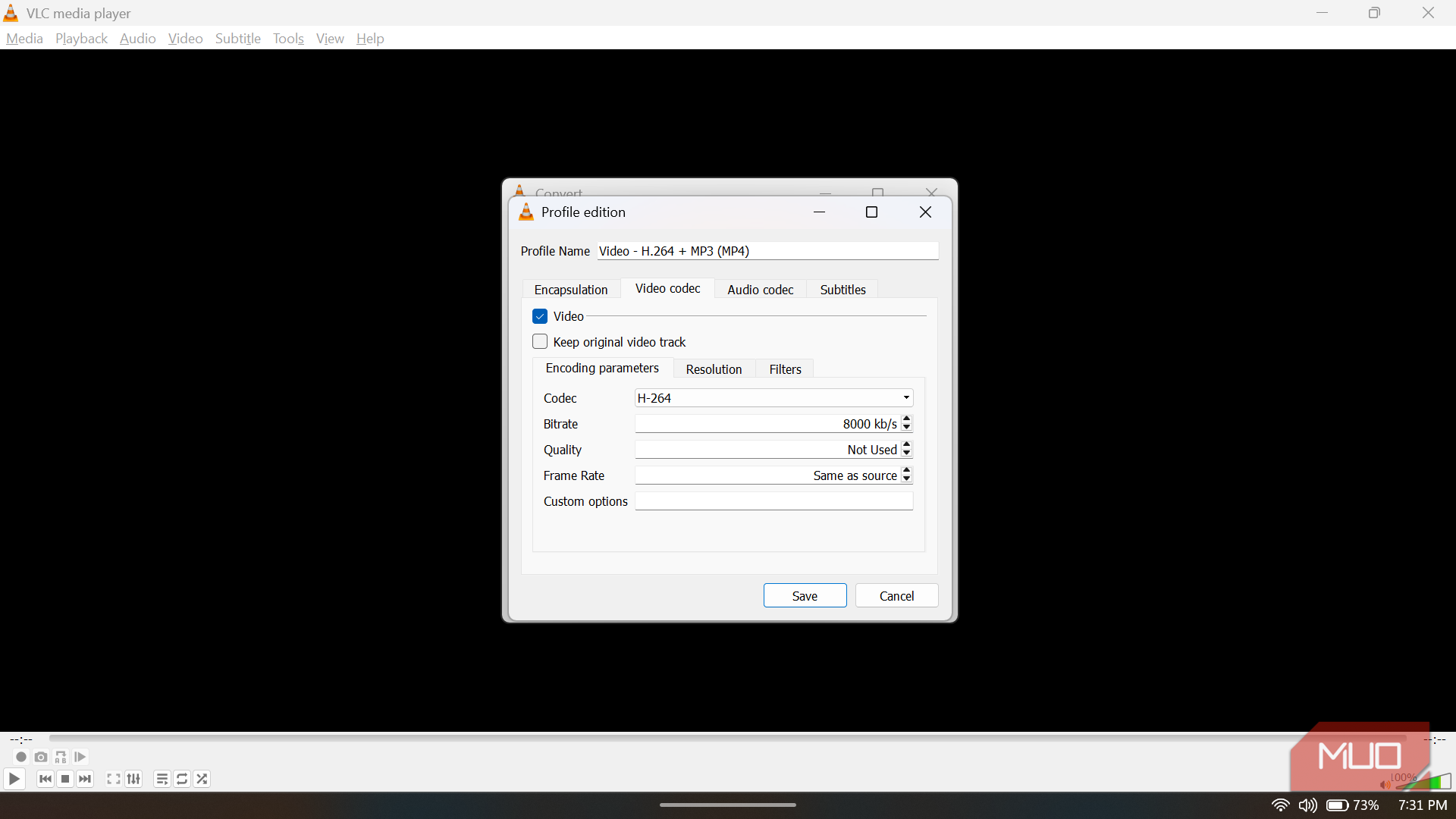Take a snapshot with the camera icon
Image resolution: width=1456 pixels, height=819 pixels.
point(41,757)
